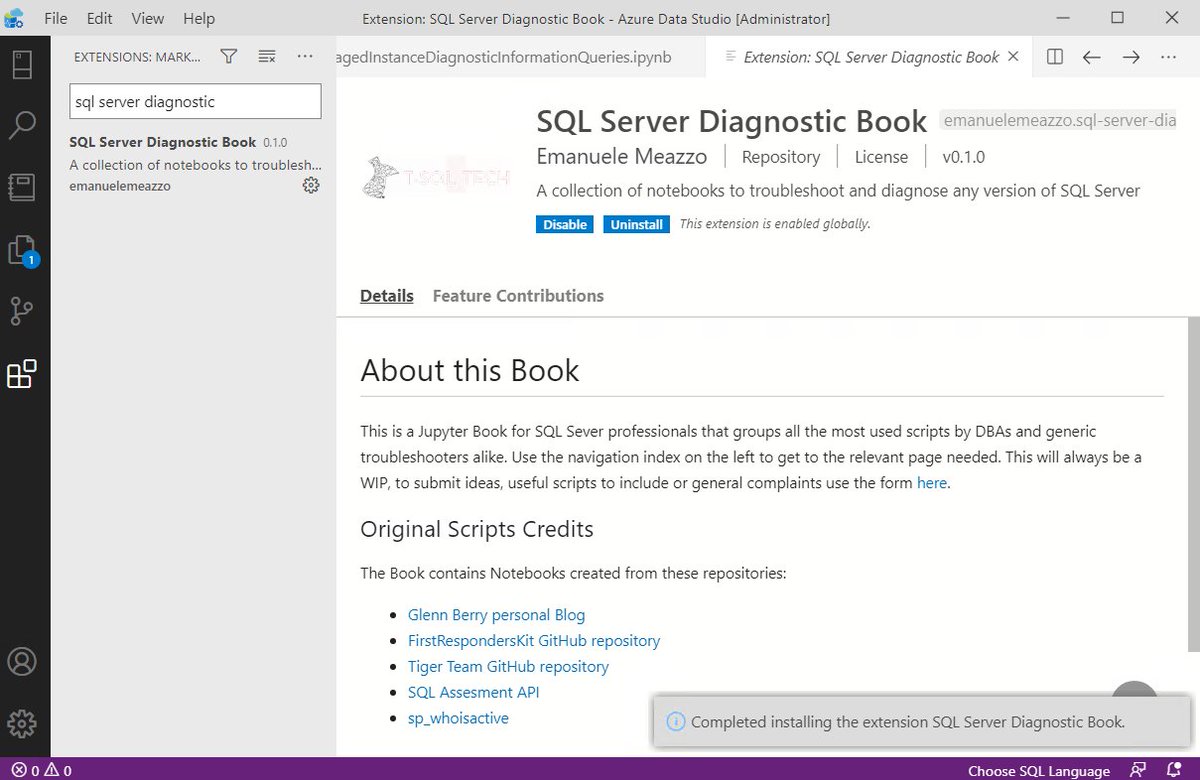Click Choose SQL Language in status bar
The height and width of the screenshot is (780, 1200).
pos(1039,770)
